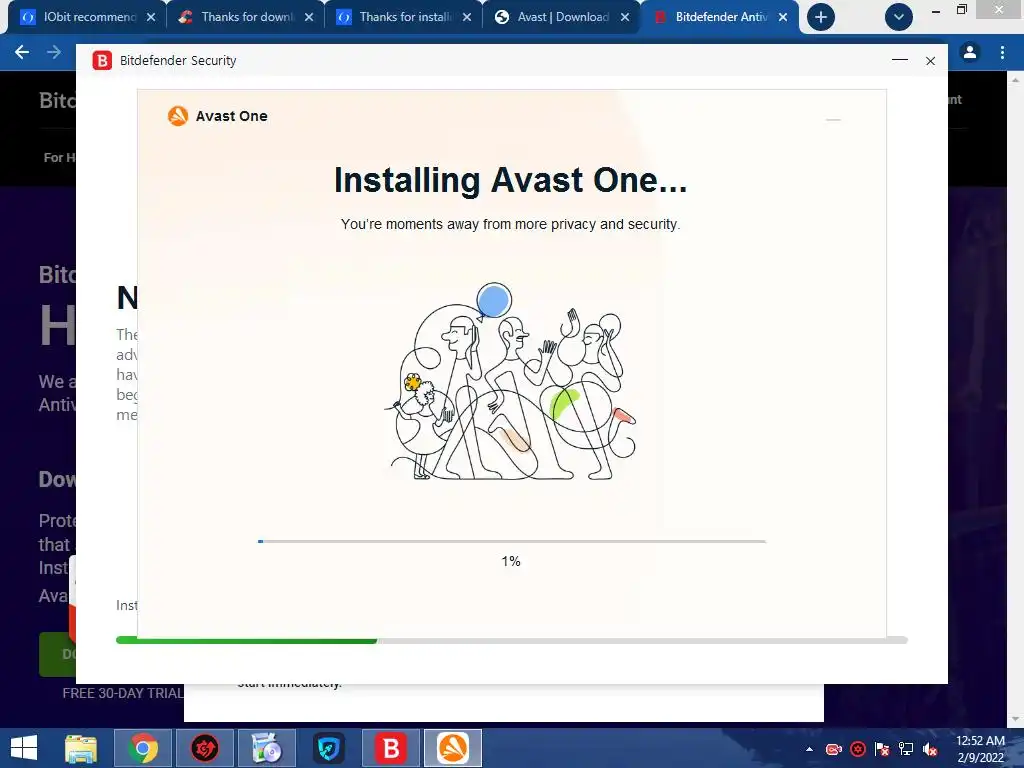Switch to Google Chrome in the taskbar

coord(143,748)
